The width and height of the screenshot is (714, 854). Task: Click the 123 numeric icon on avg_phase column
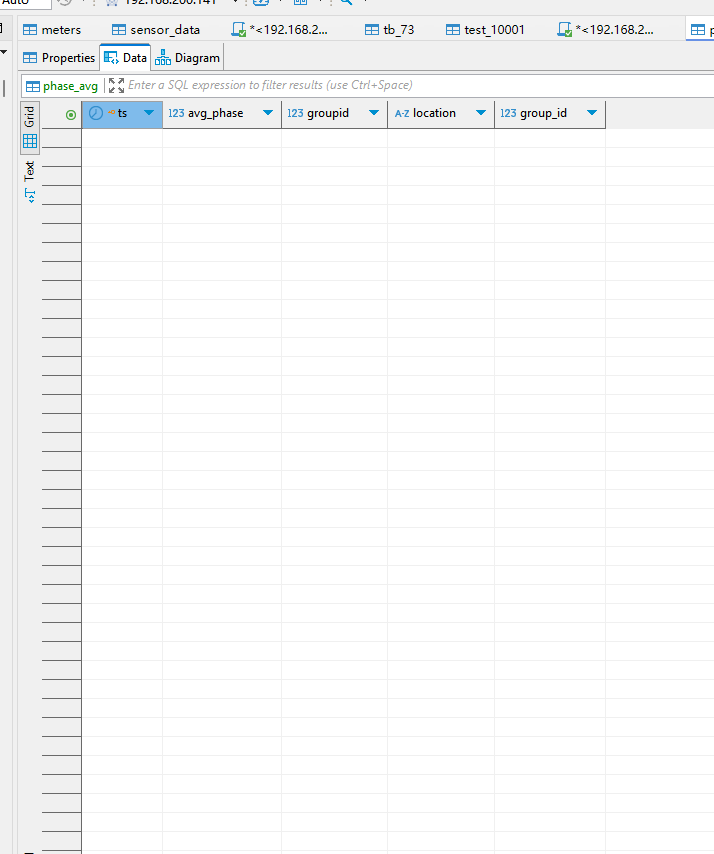(x=176, y=114)
